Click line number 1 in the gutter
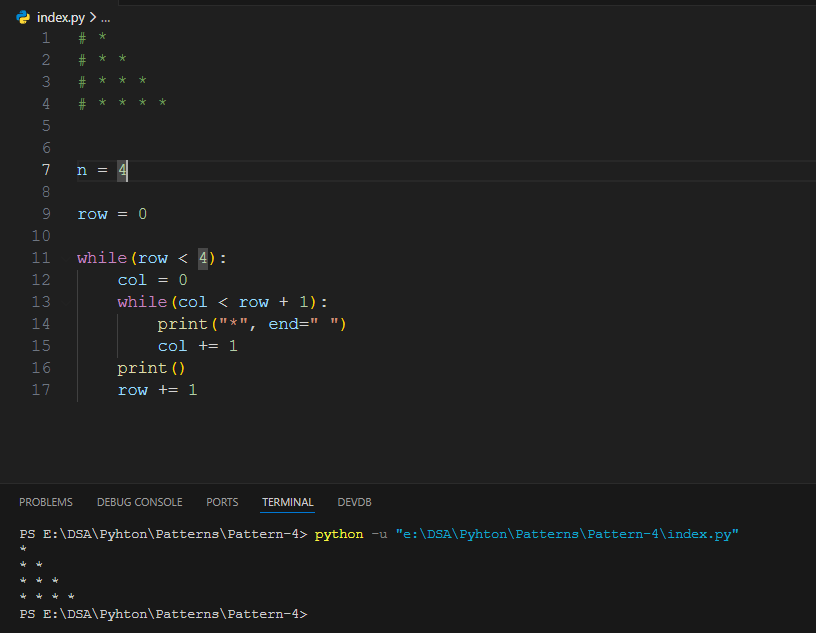 tap(46, 37)
